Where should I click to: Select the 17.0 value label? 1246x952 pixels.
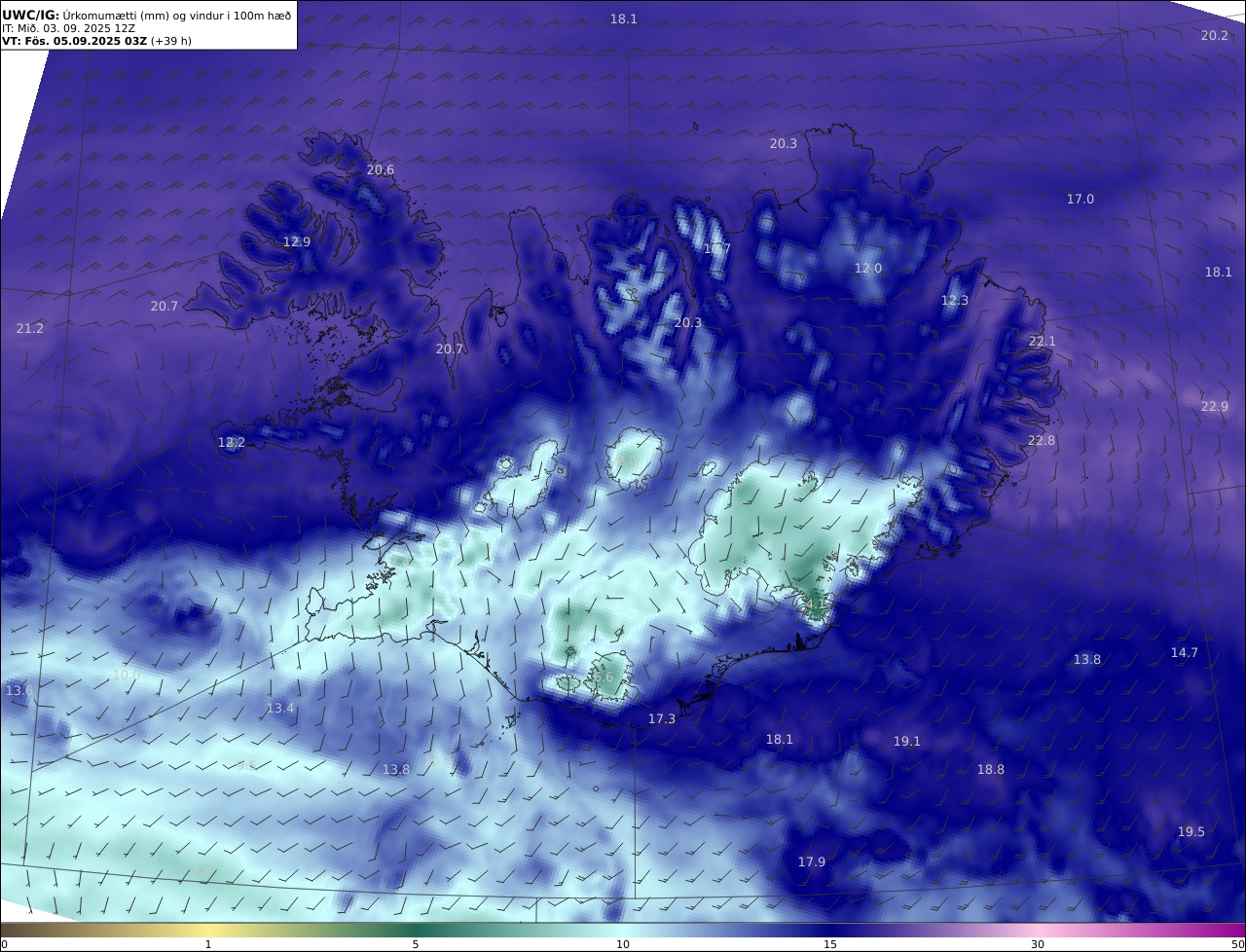click(1081, 200)
